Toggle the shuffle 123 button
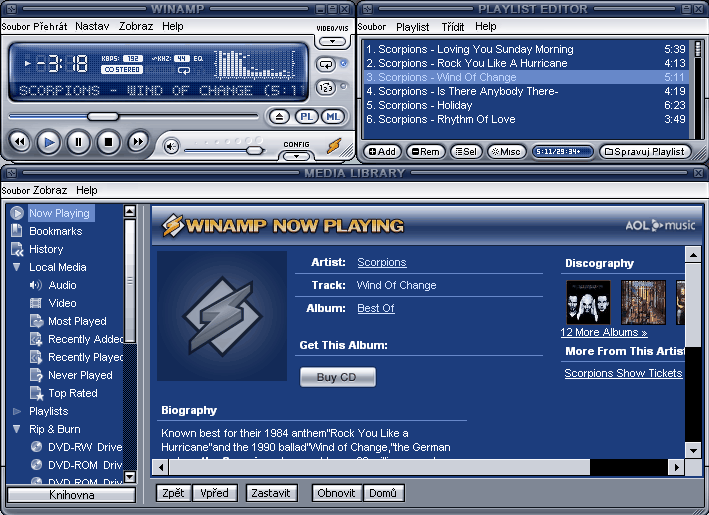This screenshot has height=515, width=709. tap(326, 87)
